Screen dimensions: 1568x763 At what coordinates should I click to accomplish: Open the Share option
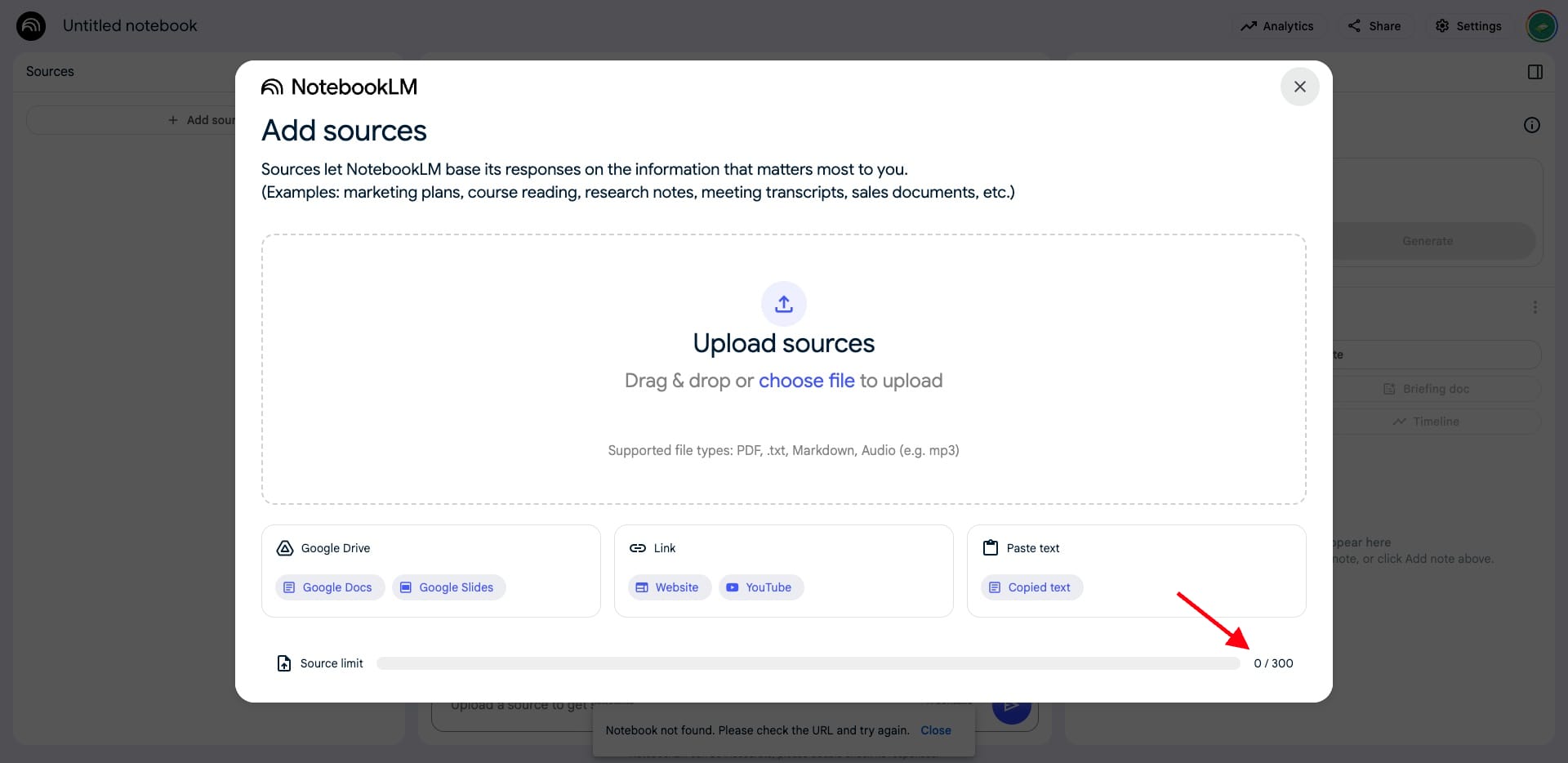tap(1374, 26)
